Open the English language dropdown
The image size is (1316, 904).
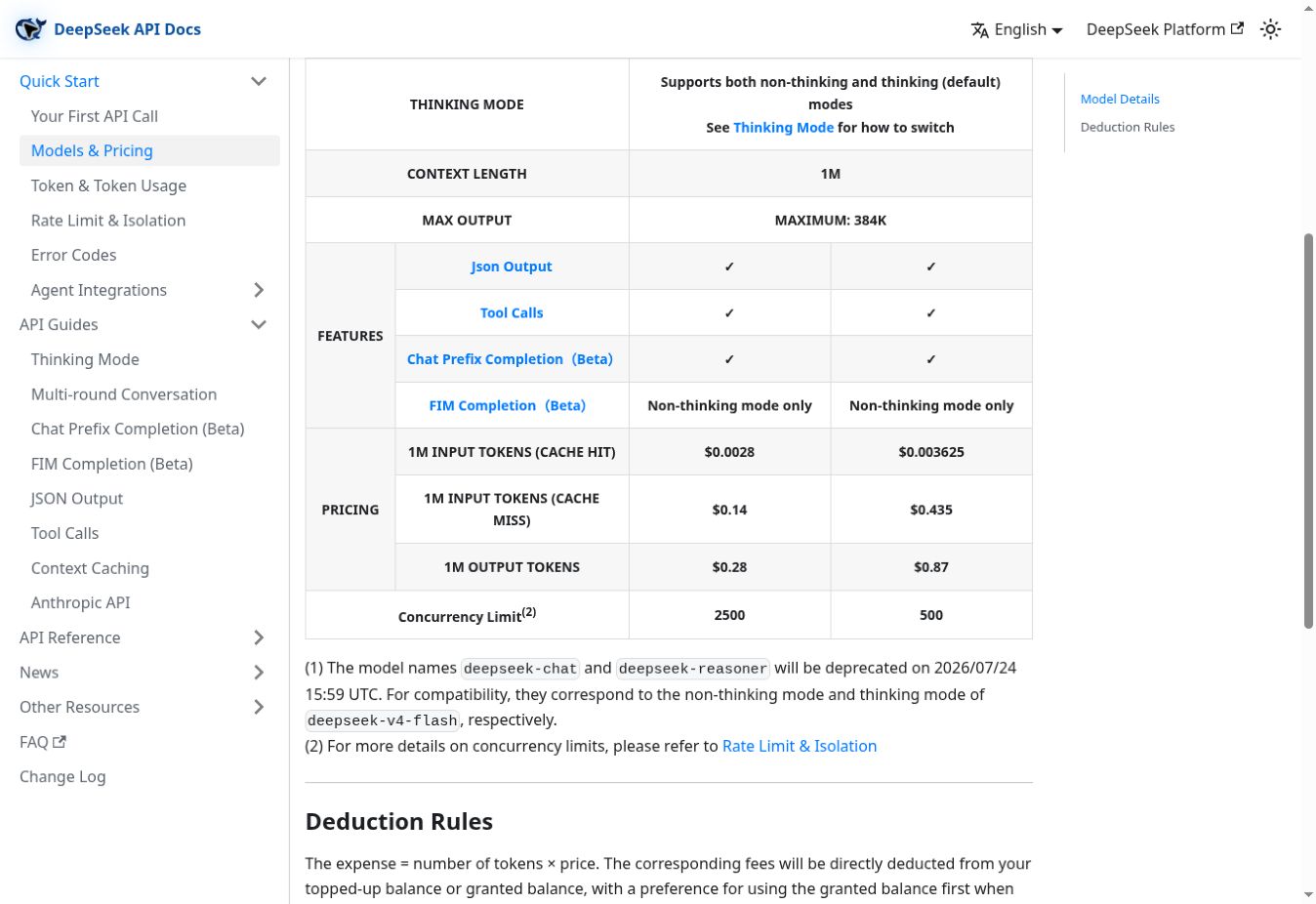click(x=1016, y=29)
